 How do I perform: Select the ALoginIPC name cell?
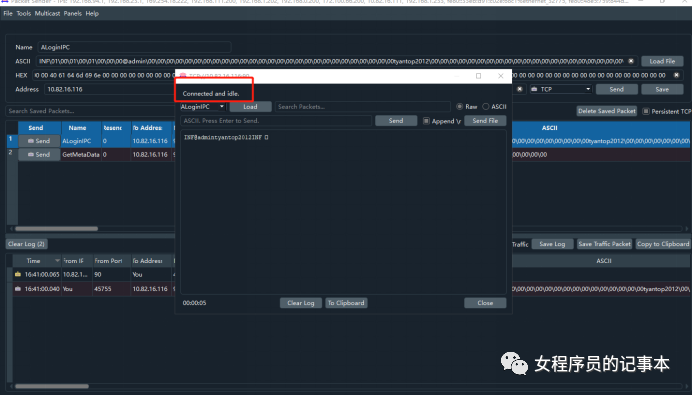coord(81,141)
